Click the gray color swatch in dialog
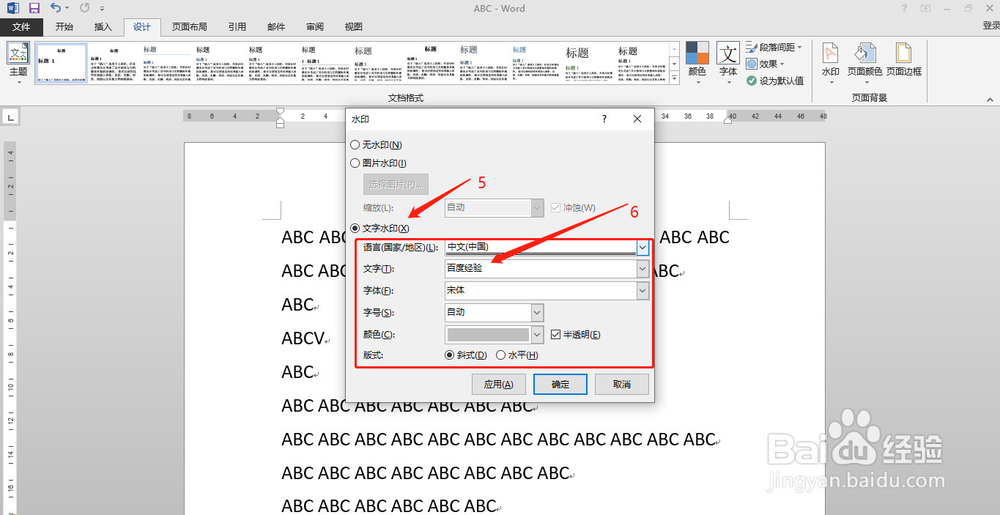 (488, 334)
